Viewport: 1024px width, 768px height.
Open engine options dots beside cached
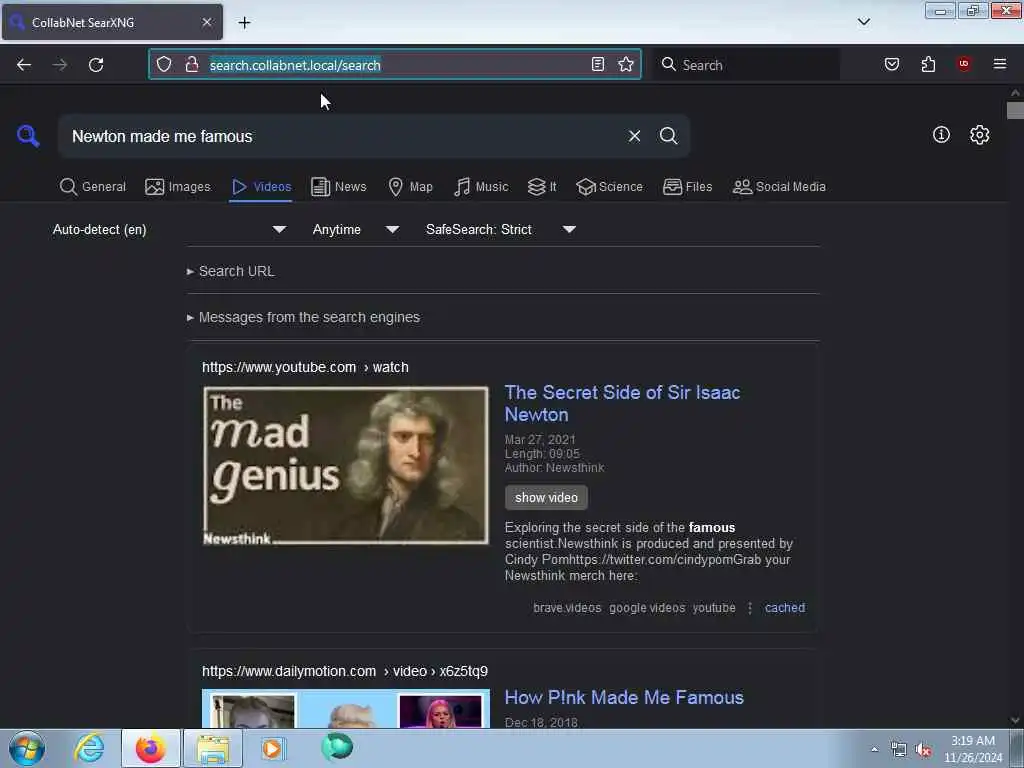point(750,608)
